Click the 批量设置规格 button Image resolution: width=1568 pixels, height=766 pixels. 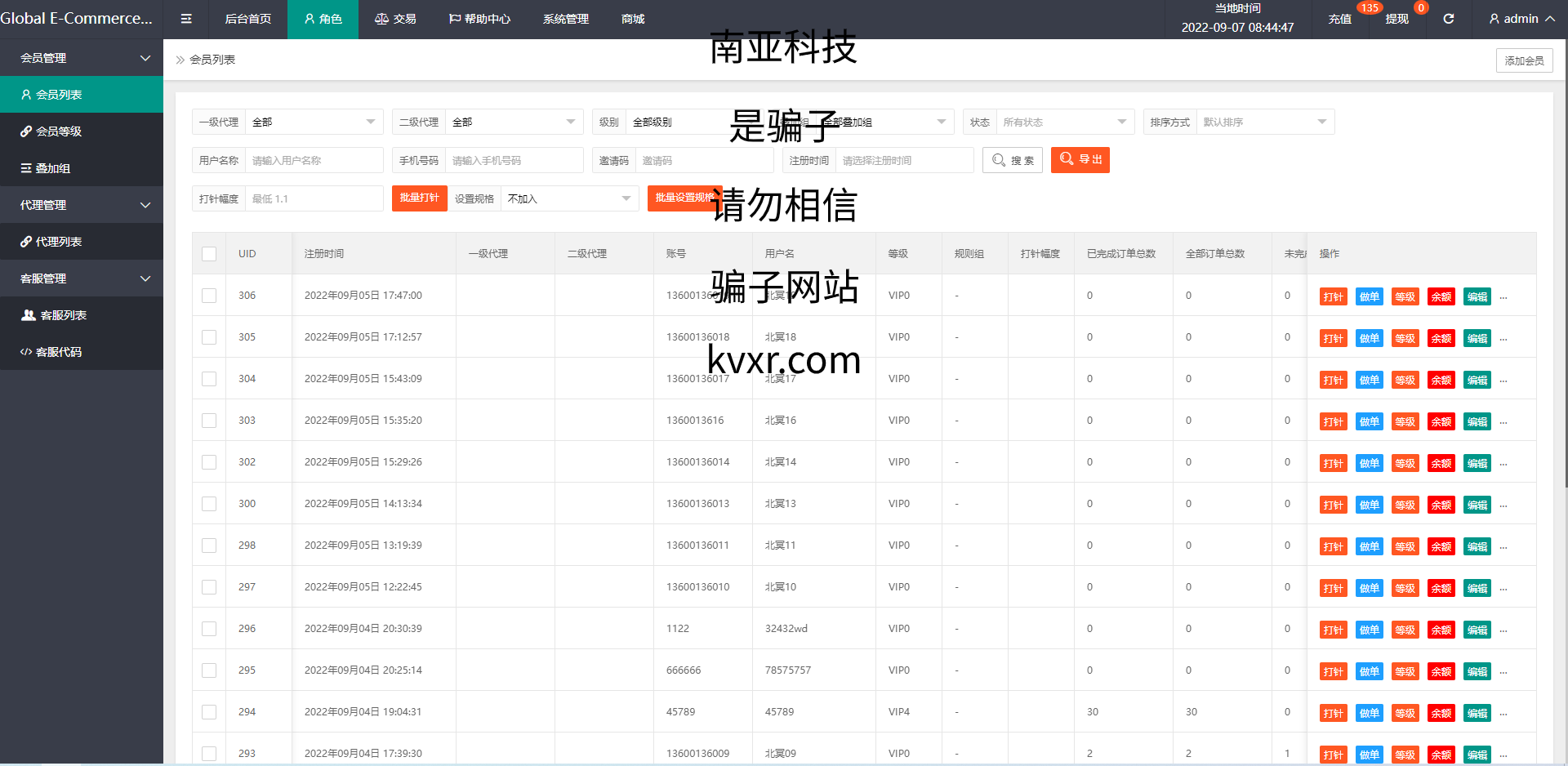[684, 198]
